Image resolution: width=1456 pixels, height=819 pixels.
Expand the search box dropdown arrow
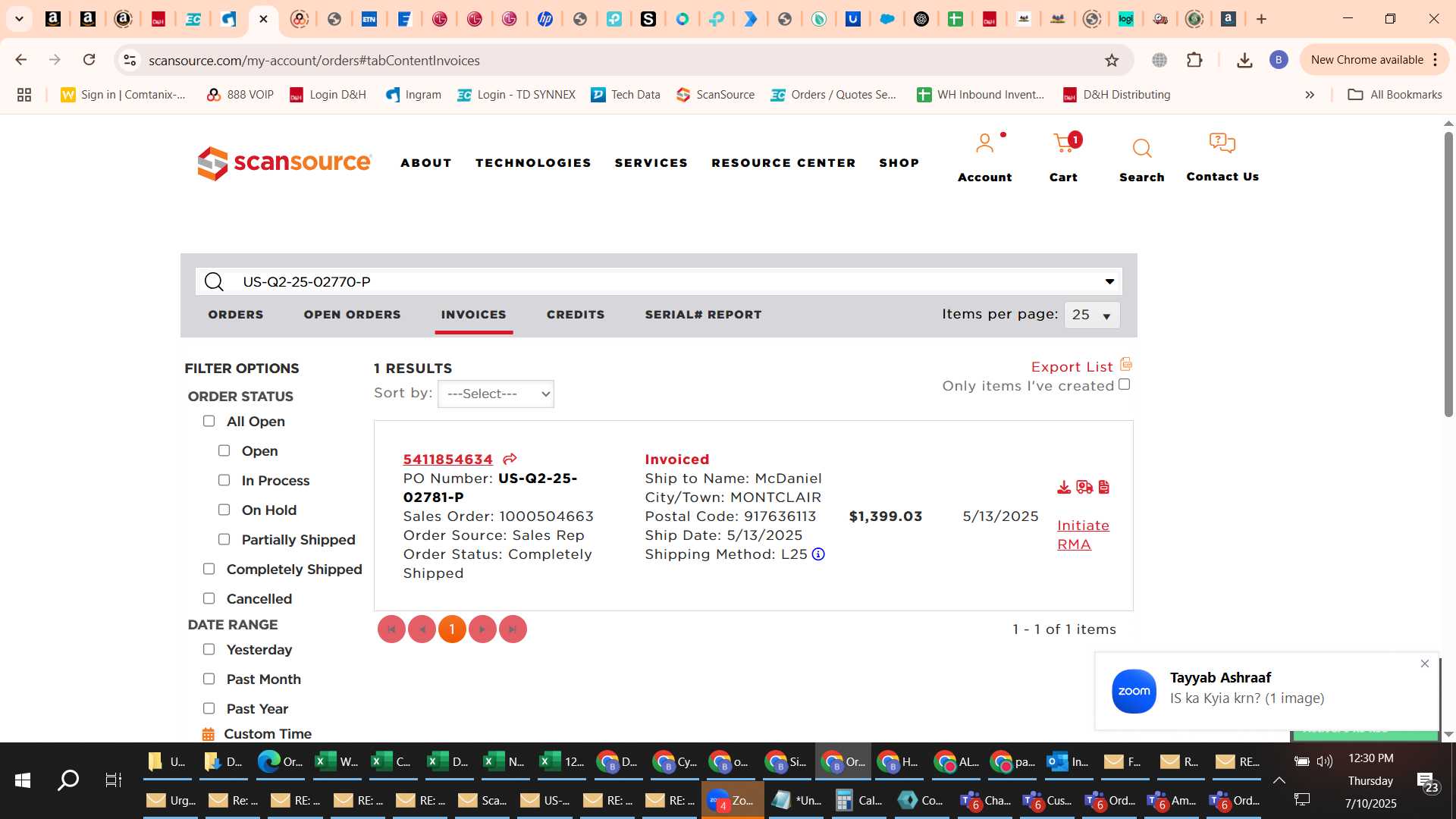1109,282
